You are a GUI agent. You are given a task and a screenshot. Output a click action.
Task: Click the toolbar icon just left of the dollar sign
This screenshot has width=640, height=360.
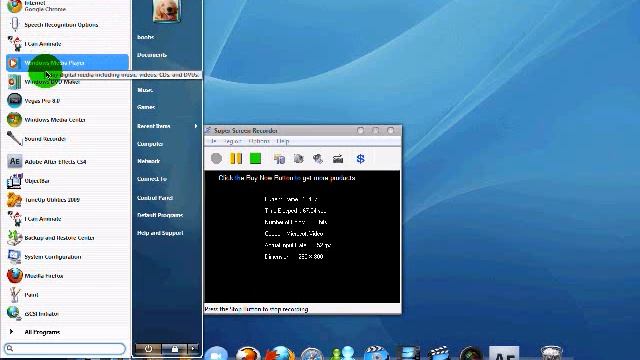pyautogui.click(x=338, y=159)
